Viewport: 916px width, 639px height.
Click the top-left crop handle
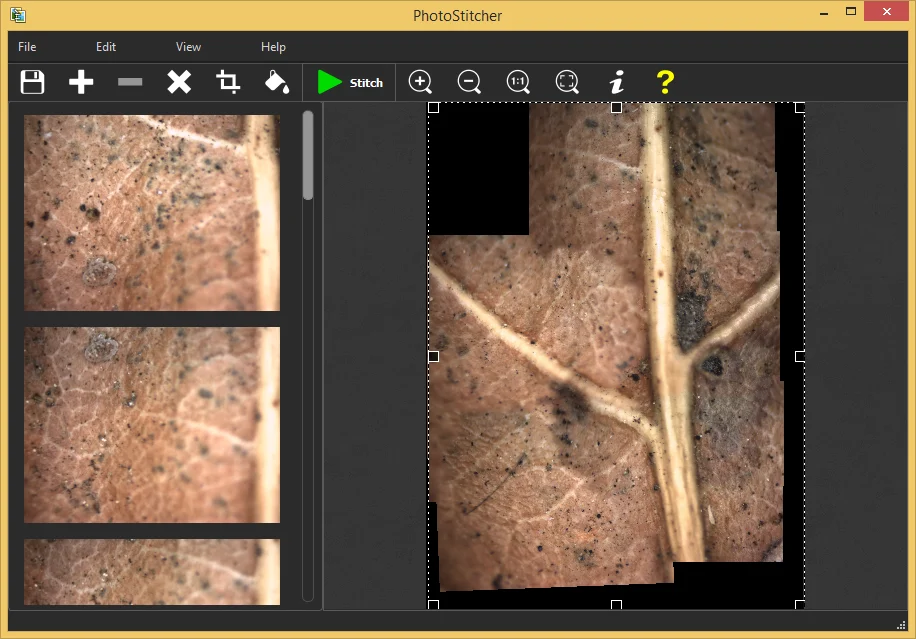(x=433, y=107)
